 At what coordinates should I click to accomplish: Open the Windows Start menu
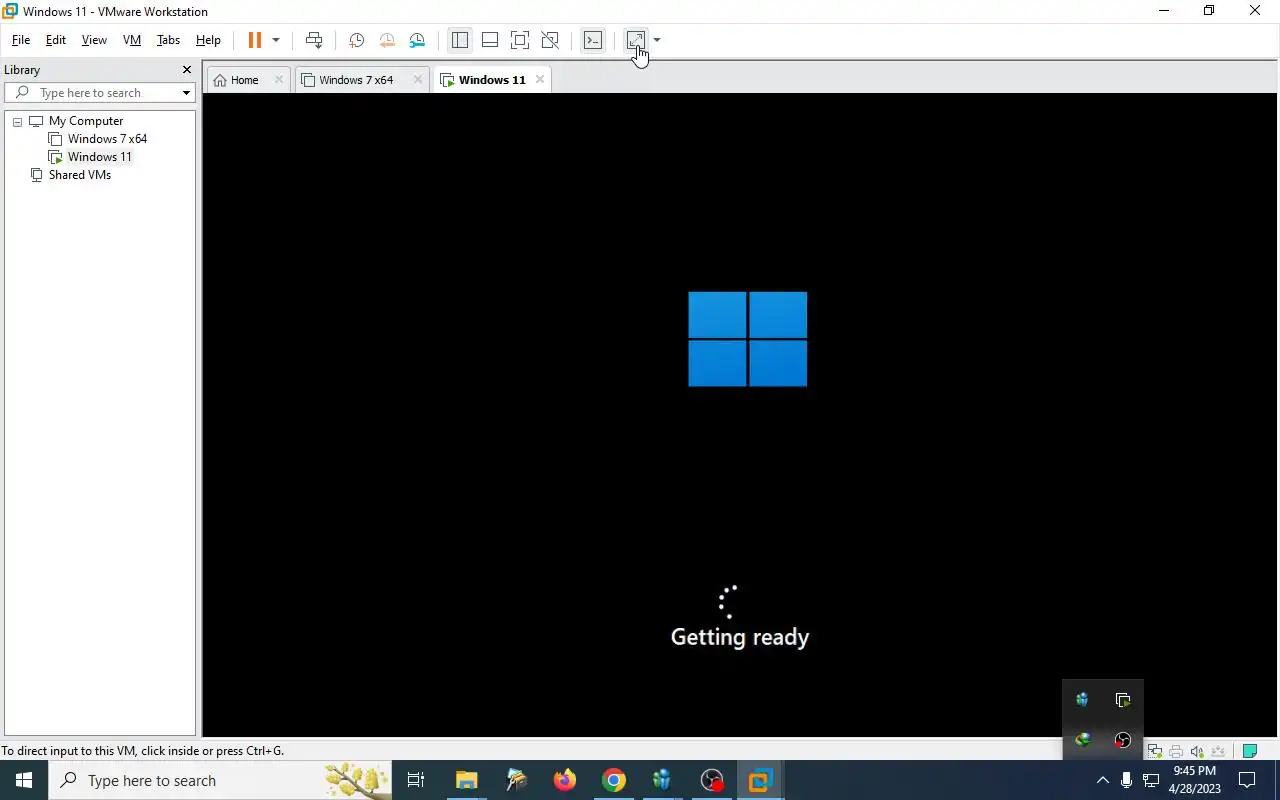pyautogui.click(x=24, y=780)
